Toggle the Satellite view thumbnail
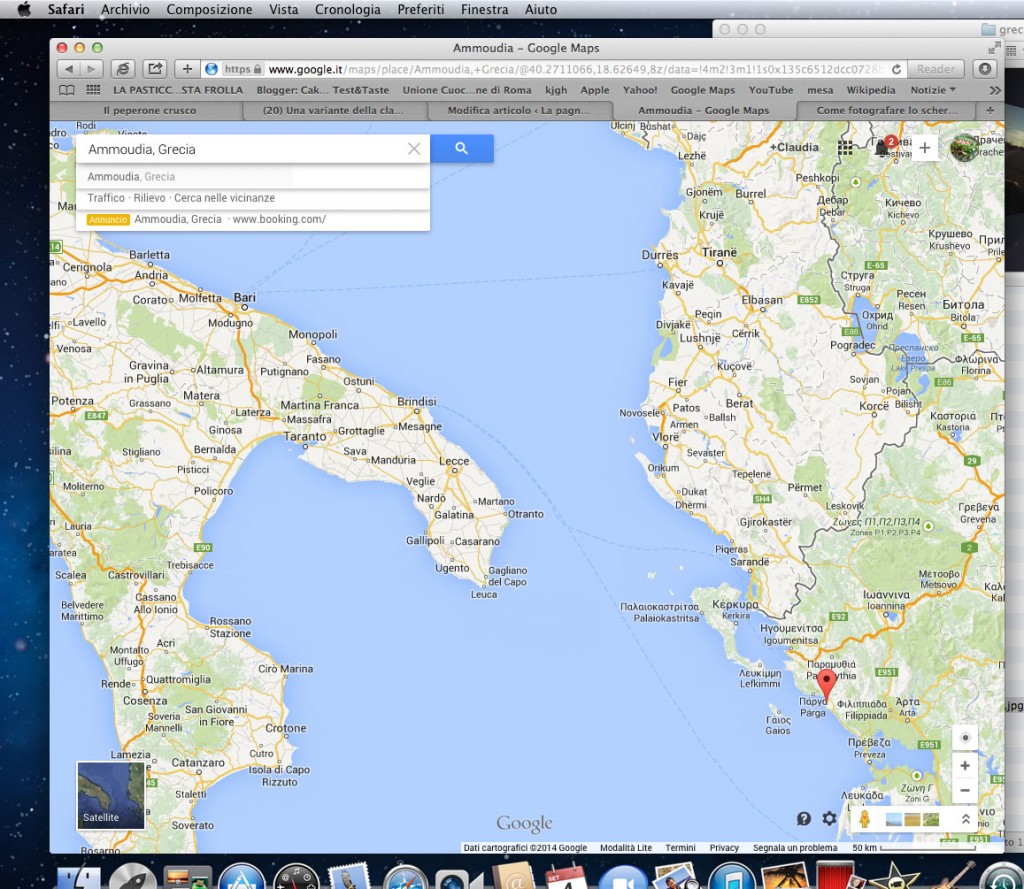The height and width of the screenshot is (889, 1024). (x=111, y=795)
